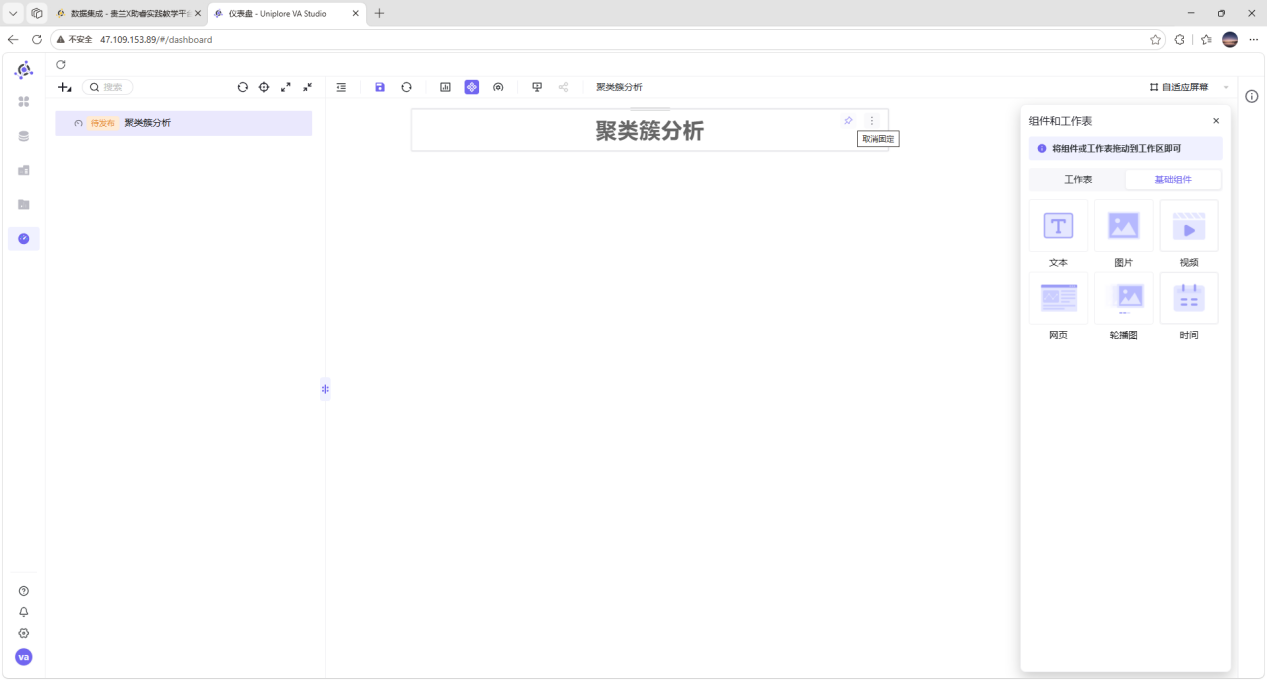Open the folder sidebar icon
Screen dimensions: 1267x680
coord(24,204)
